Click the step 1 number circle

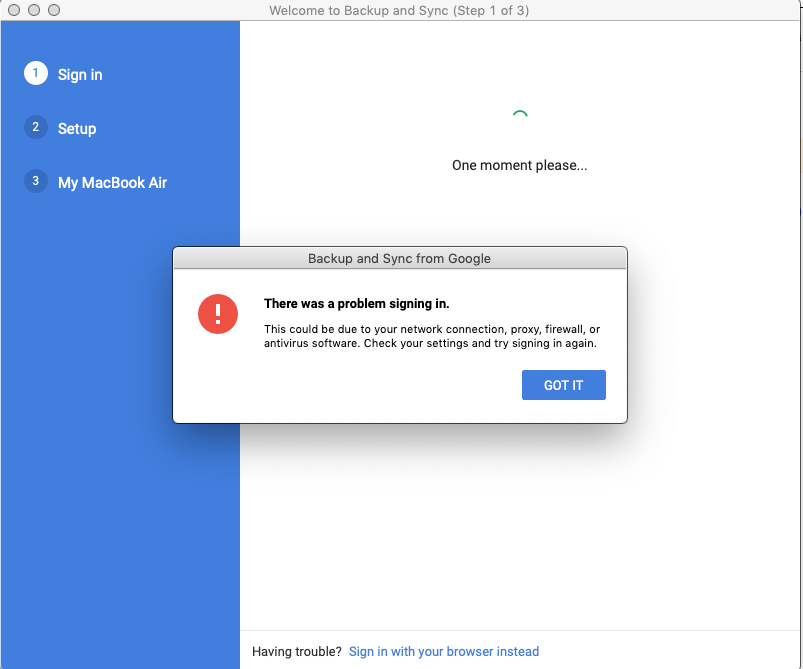tap(36, 73)
